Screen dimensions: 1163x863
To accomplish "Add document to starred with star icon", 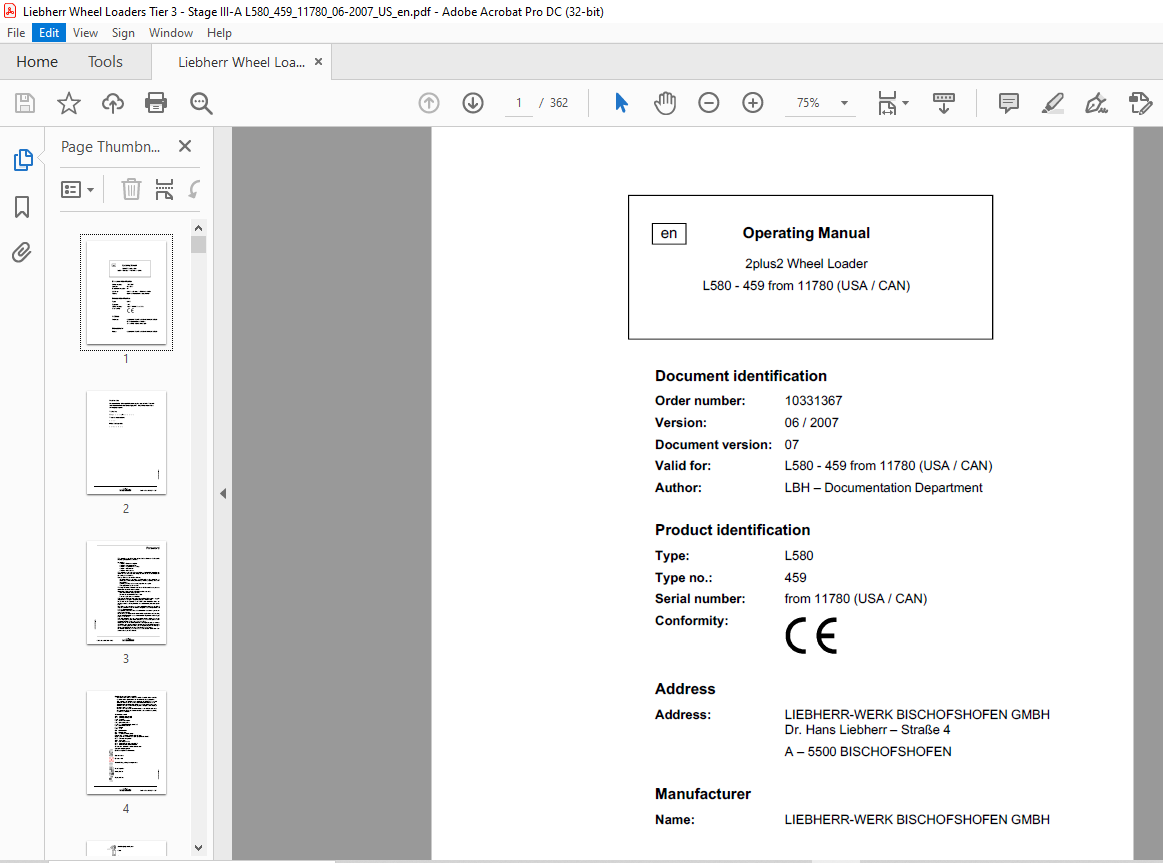I will [x=69, y=103].
